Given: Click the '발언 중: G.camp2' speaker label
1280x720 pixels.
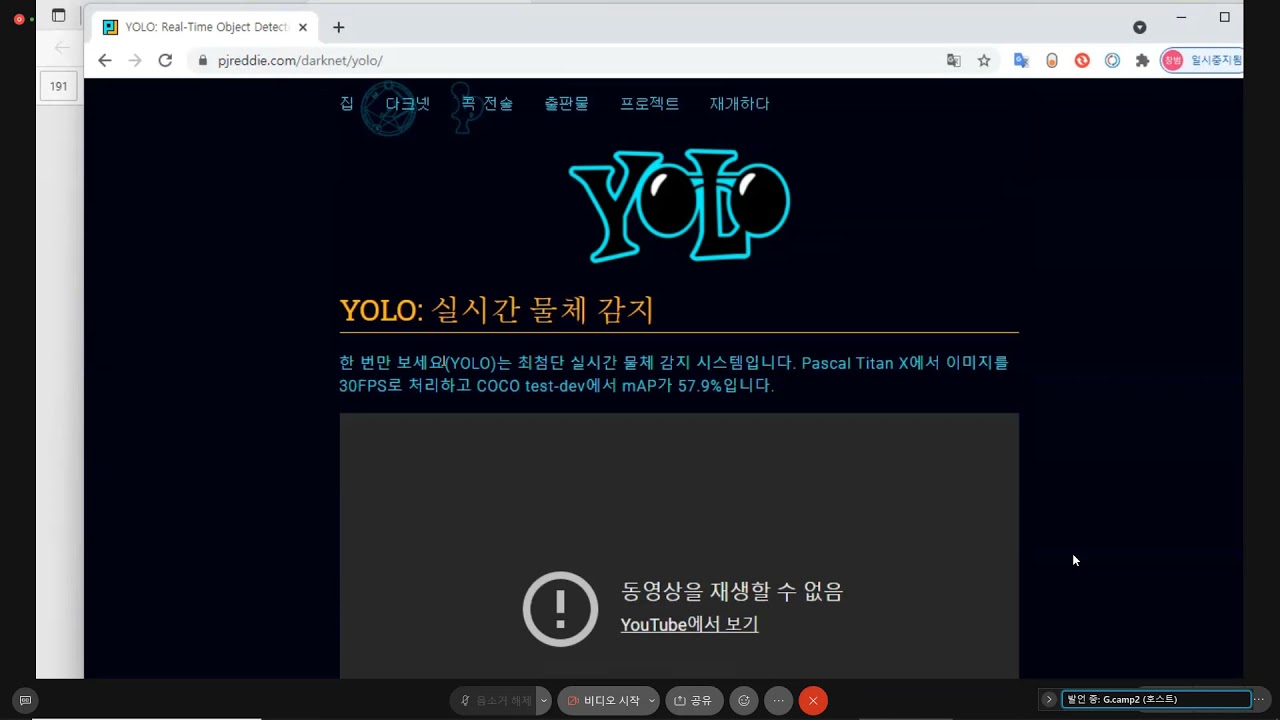Looking at the screenshot, I should pos(1156,699).
